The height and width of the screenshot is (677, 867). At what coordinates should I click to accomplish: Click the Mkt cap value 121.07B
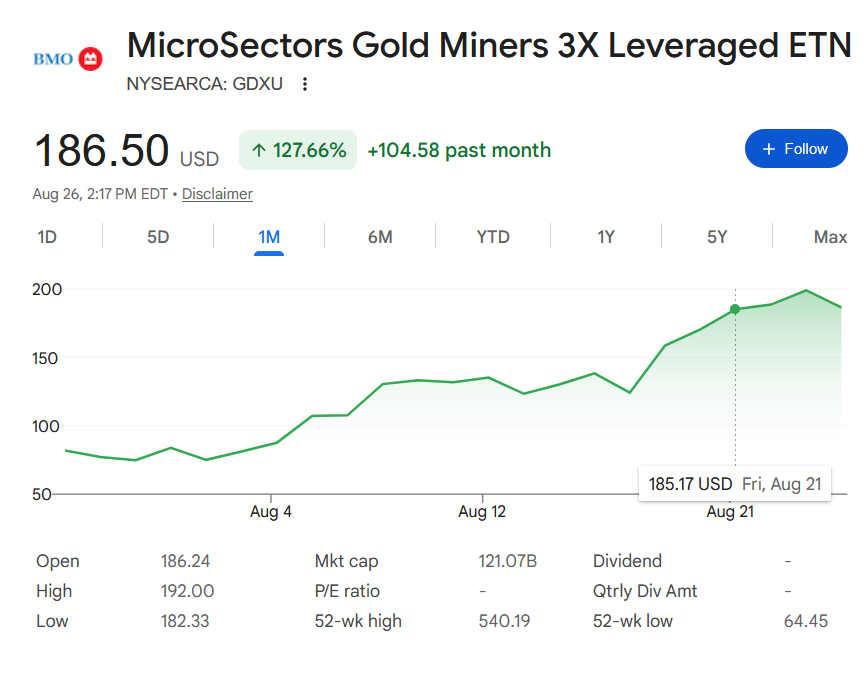[508, 561]
